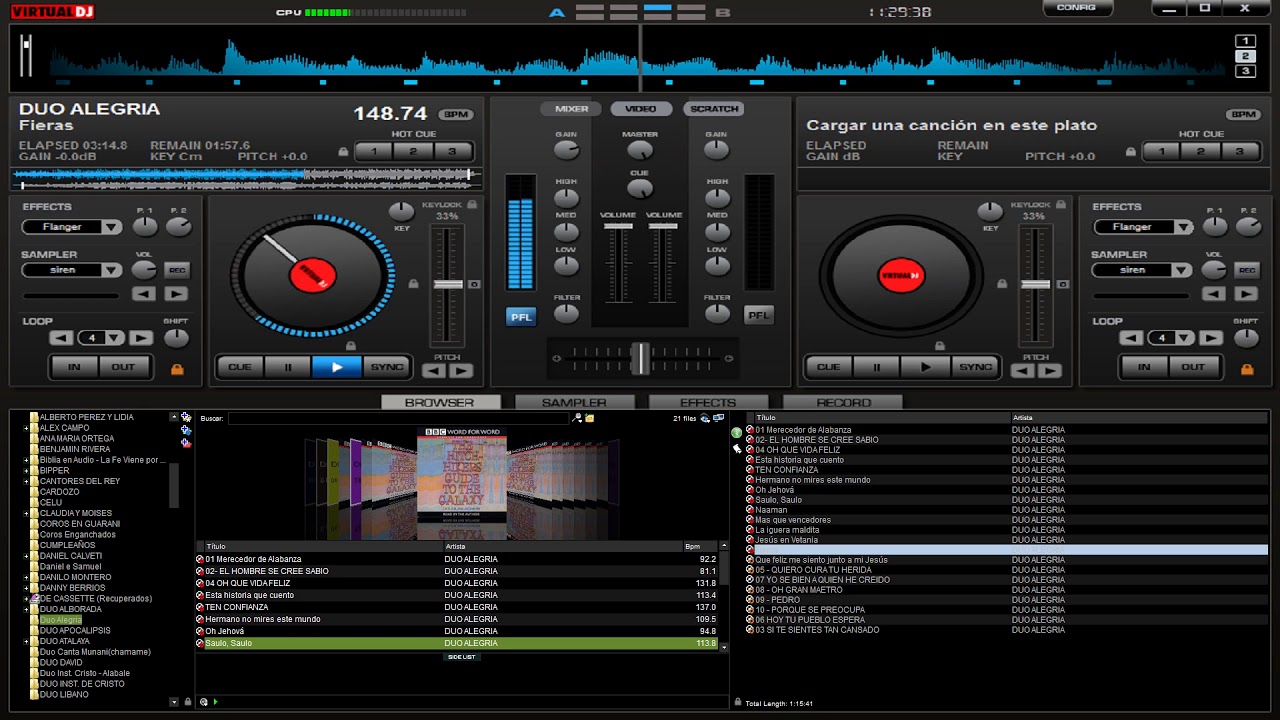The width and height of the screenshot is (1280, 720).
Task: Toggle PFL on the left channel
Action: pos(521,316)
